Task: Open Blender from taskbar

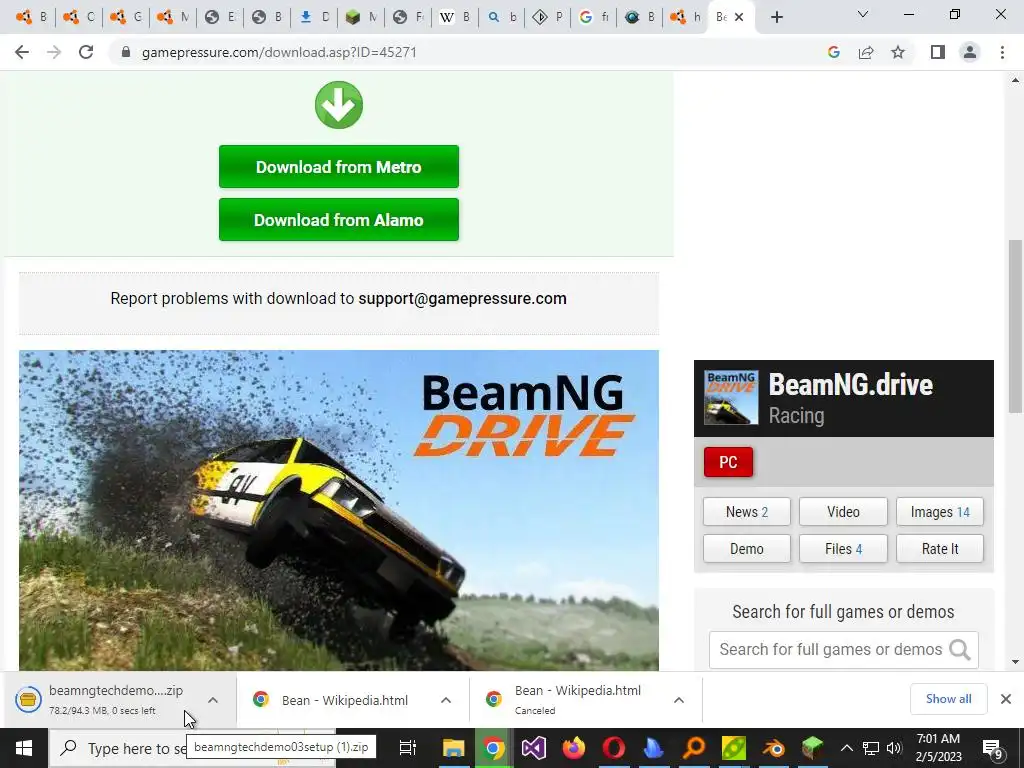Action: [x=774, y=748]
